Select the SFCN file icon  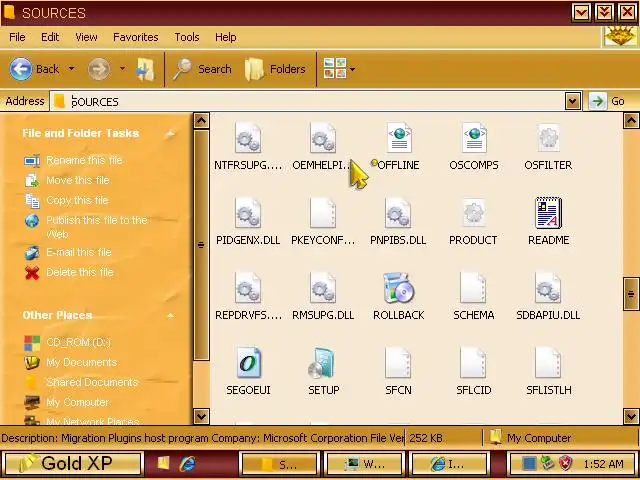398,362
